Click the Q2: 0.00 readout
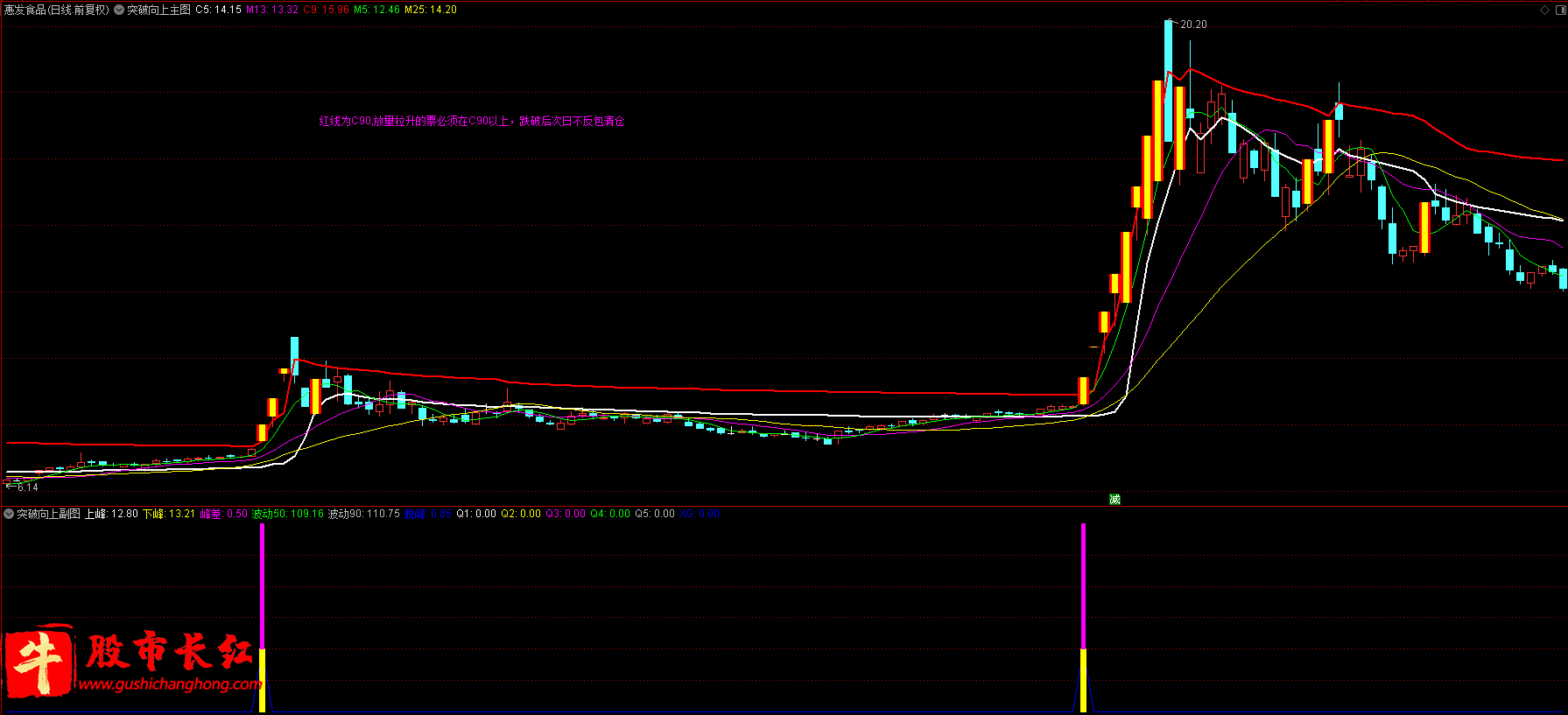The image size is (1568, 715). pos(521,514)
